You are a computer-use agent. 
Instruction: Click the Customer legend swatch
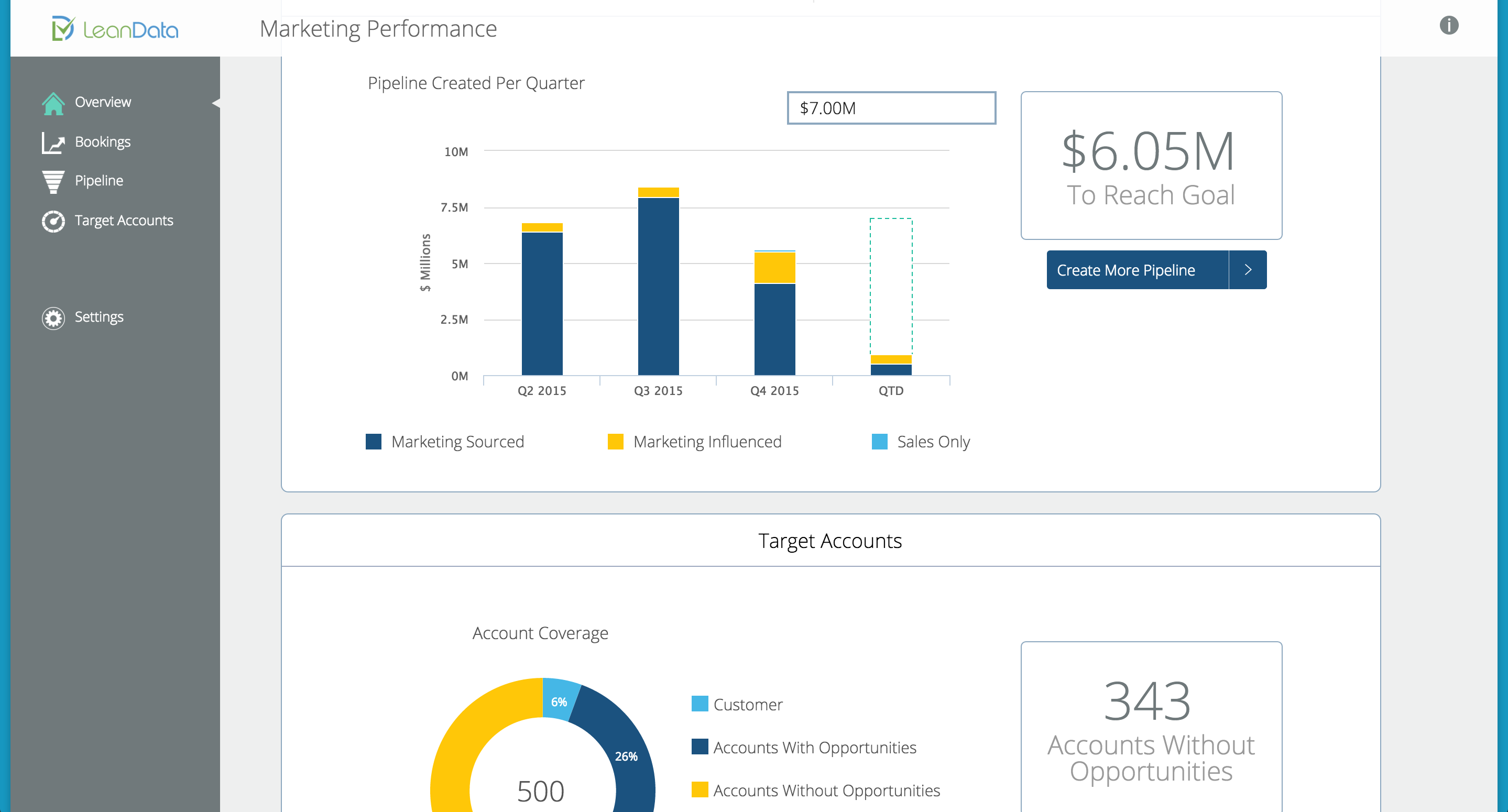(700, 704)
